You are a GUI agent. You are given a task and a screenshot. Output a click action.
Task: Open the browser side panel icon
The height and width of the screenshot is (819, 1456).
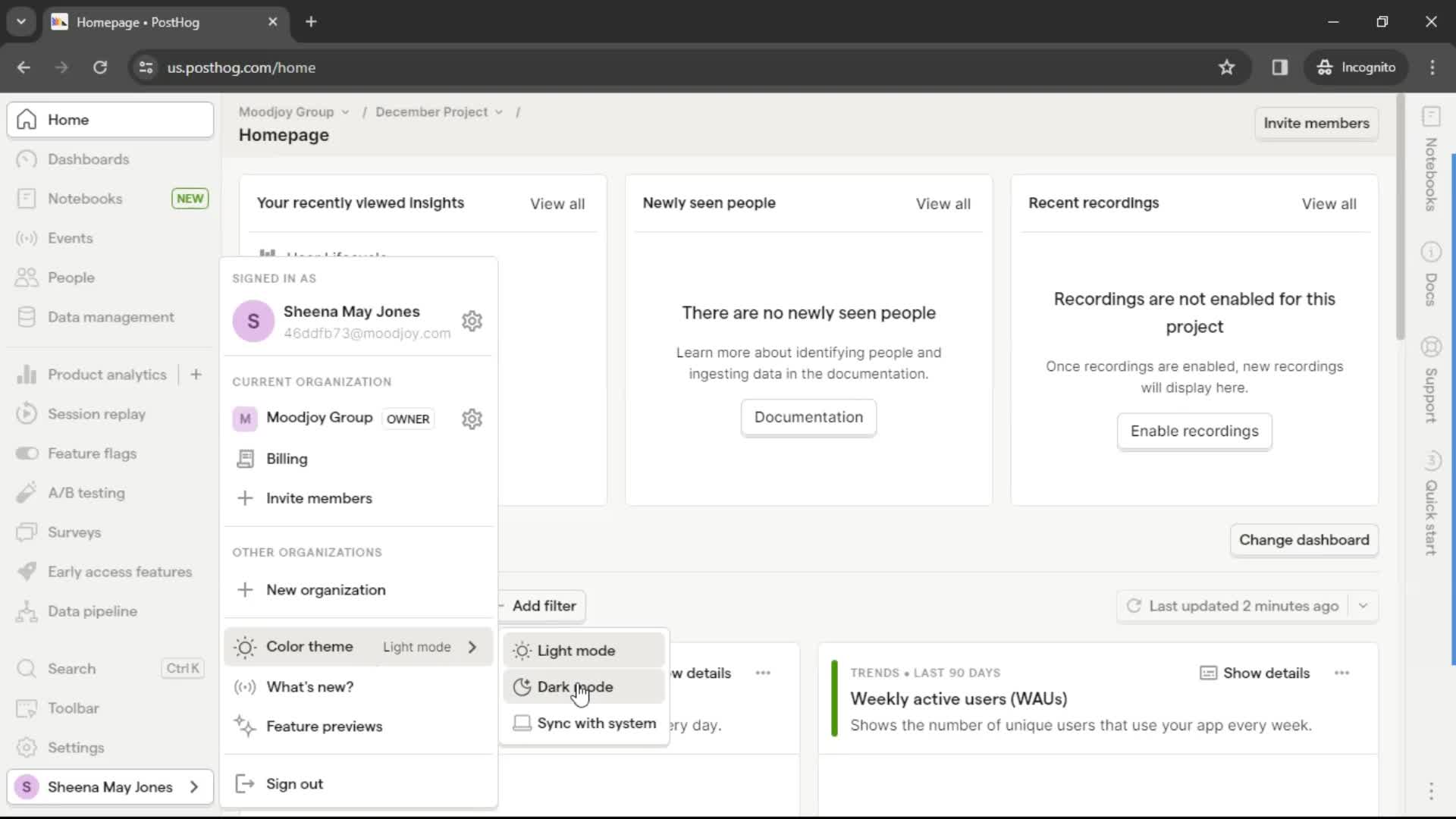[x=1279, y=67]
